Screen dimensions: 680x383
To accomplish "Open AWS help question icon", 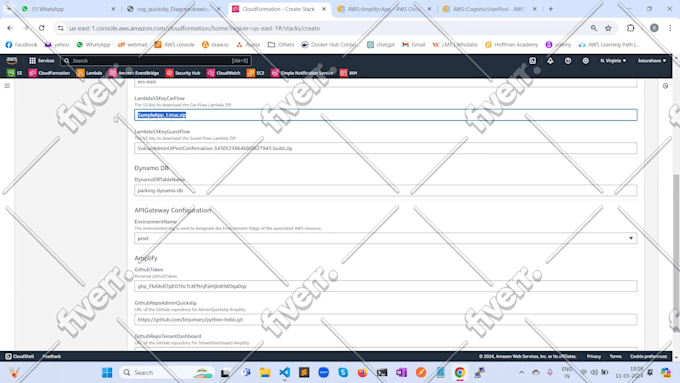I will [568, 61].
